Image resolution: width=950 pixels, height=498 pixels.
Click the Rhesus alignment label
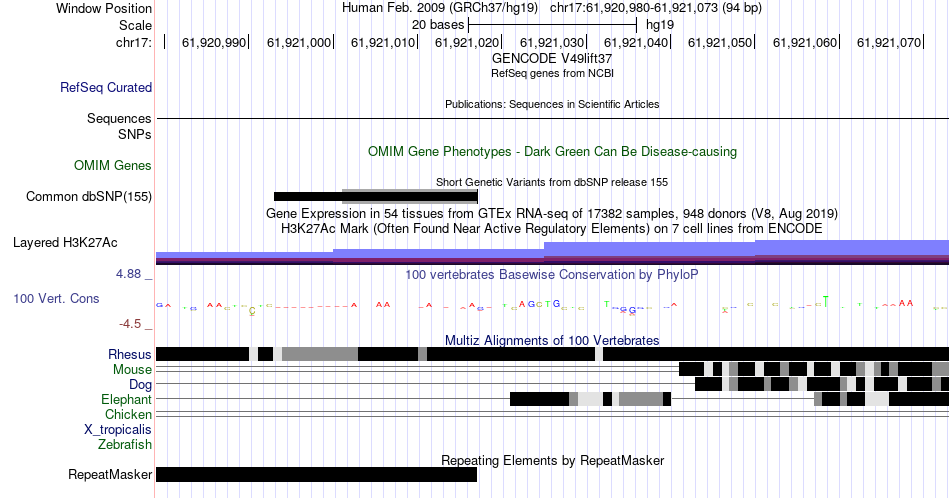coord(130,354)
